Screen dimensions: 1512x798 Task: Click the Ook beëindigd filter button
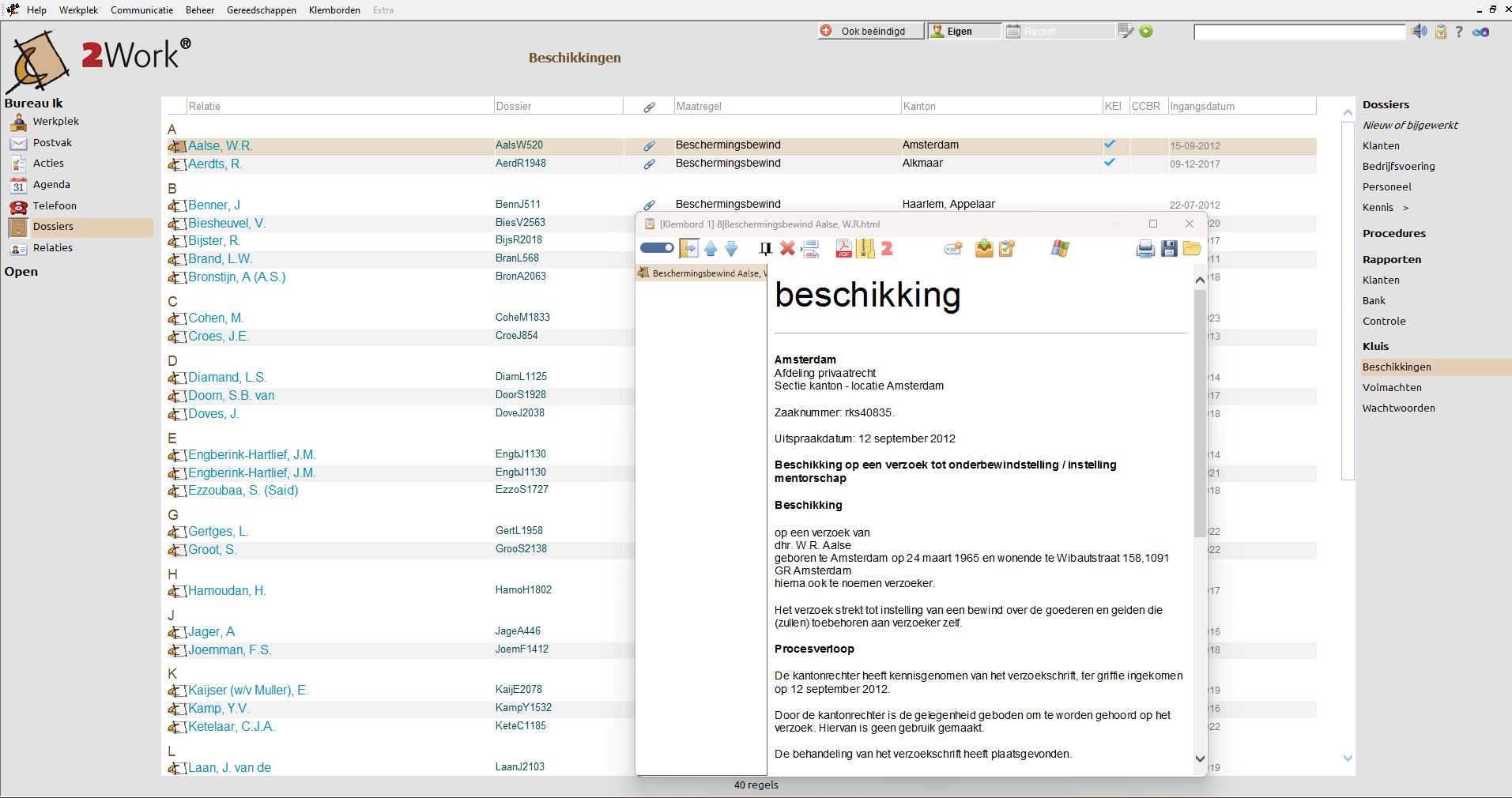(x=869, y=31)
